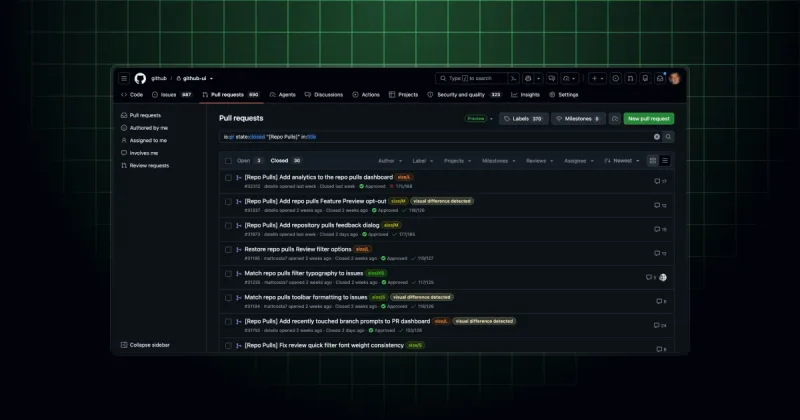
Task: Check 'Match repo pulls filter typography to issues' row
Action: tap(228, 274)
